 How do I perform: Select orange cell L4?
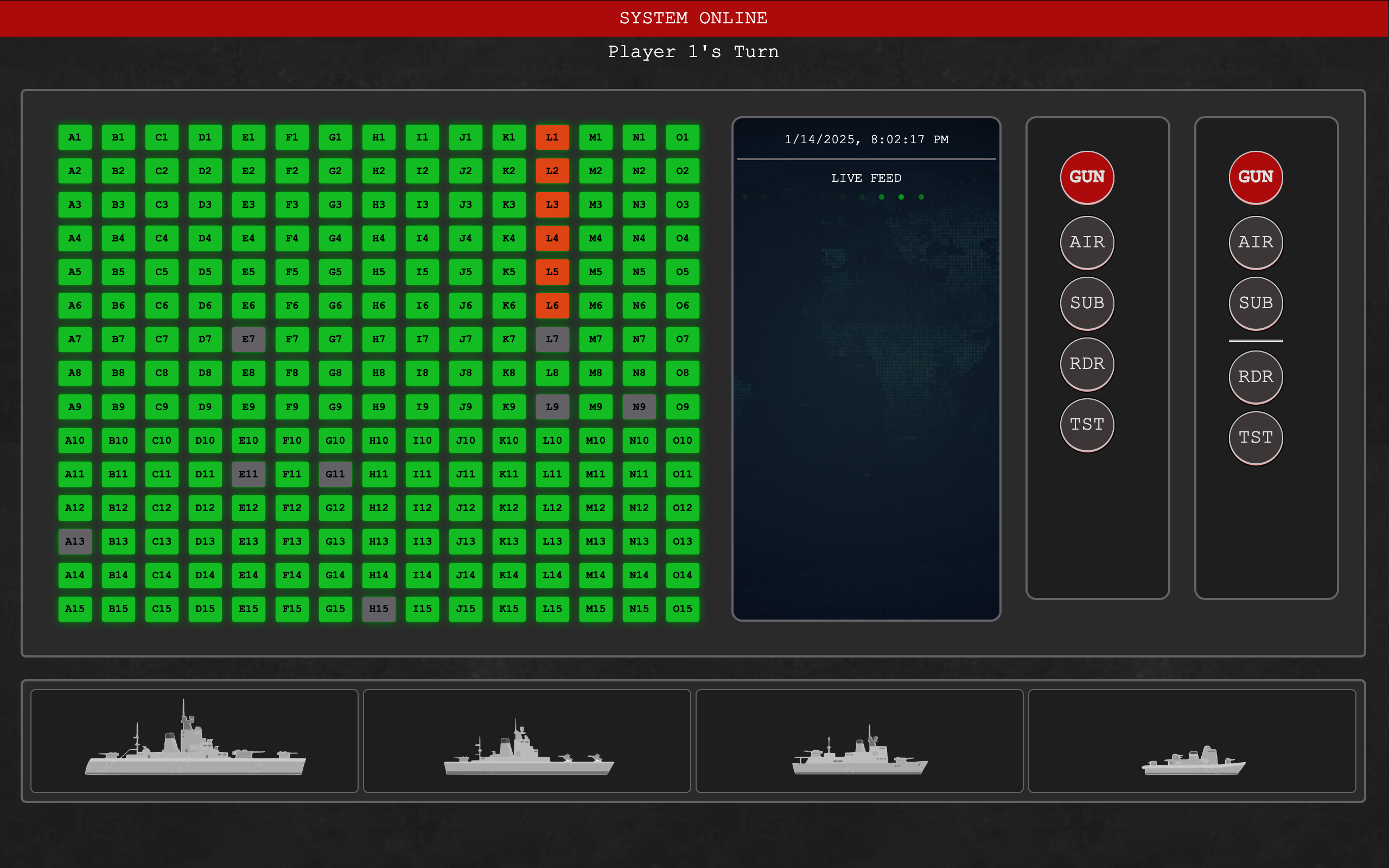click(x=552, y=238)
